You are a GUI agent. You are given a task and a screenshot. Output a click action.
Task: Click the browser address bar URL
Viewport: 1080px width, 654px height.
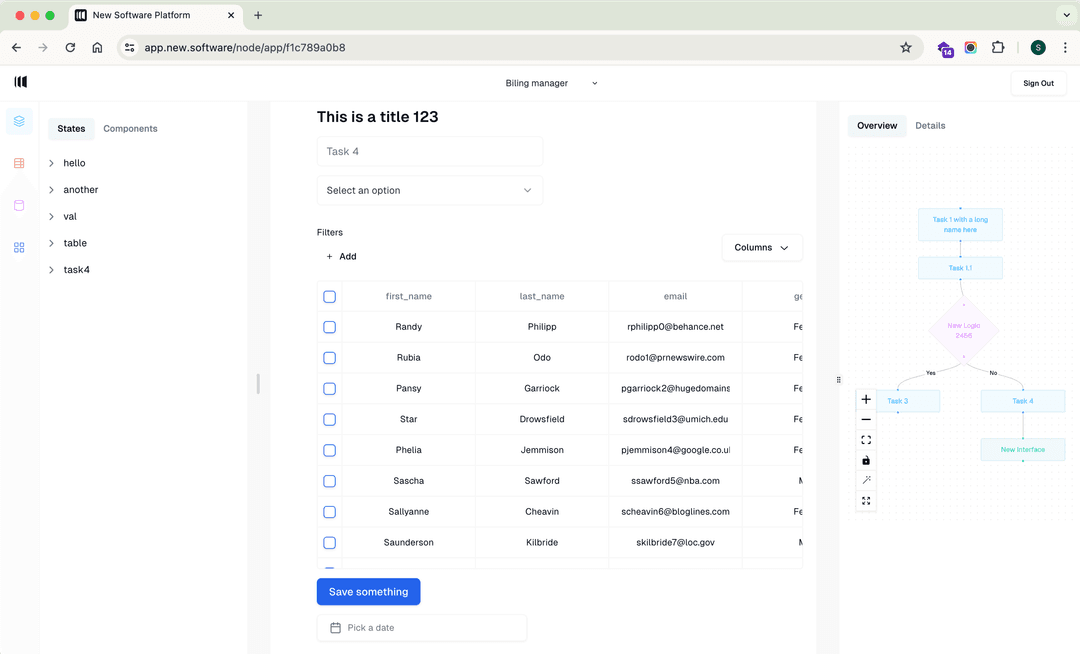[245, 48]
